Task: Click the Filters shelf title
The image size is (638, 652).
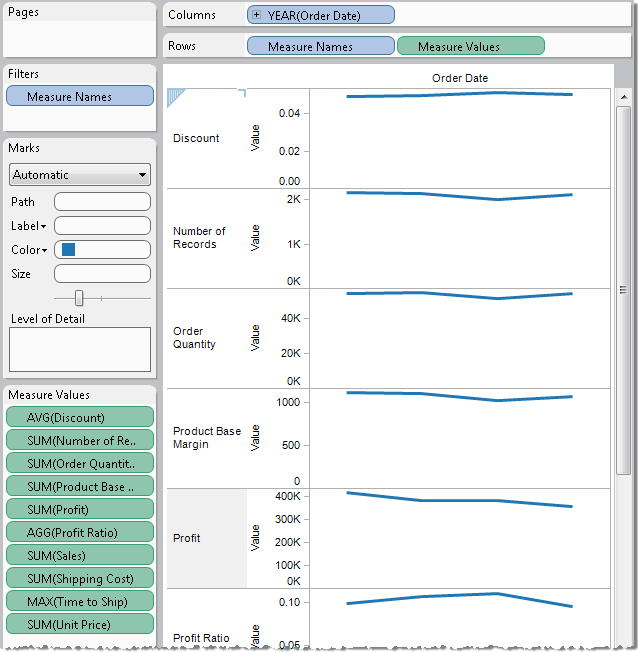Action: [23, 74]
